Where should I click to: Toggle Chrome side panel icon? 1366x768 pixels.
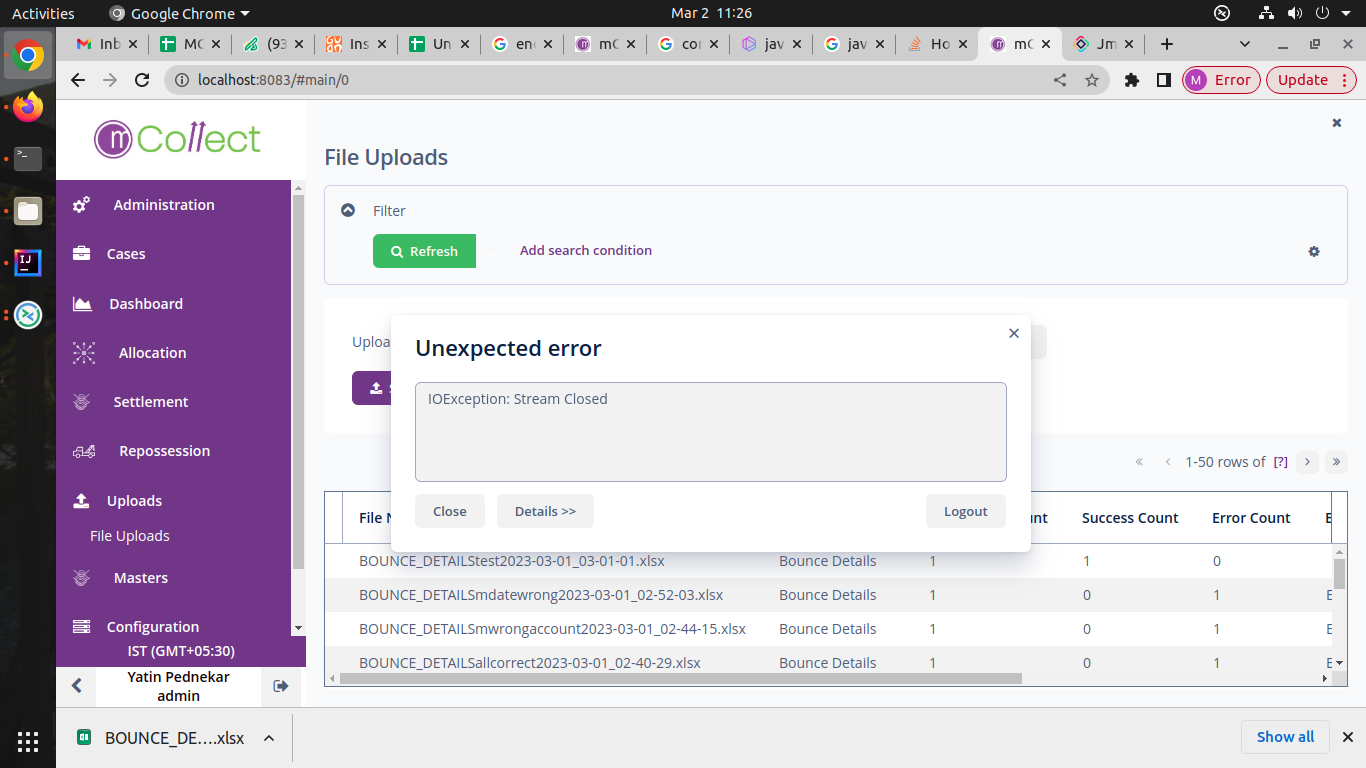(x=1164, y=80)
